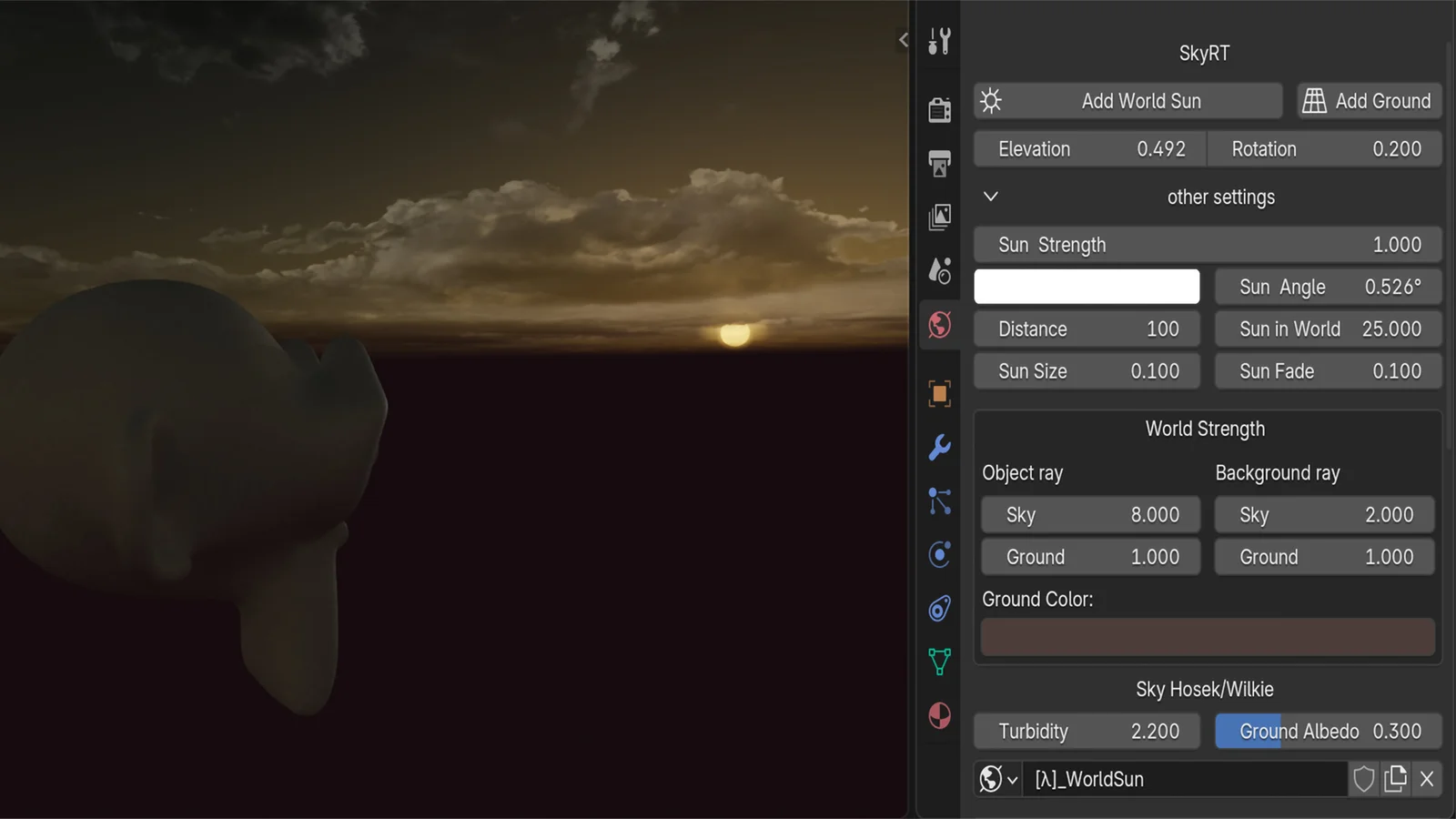The width and height of the screenshot is (1456, 819).
Task: Click Add Ground
Action: 1369,101
